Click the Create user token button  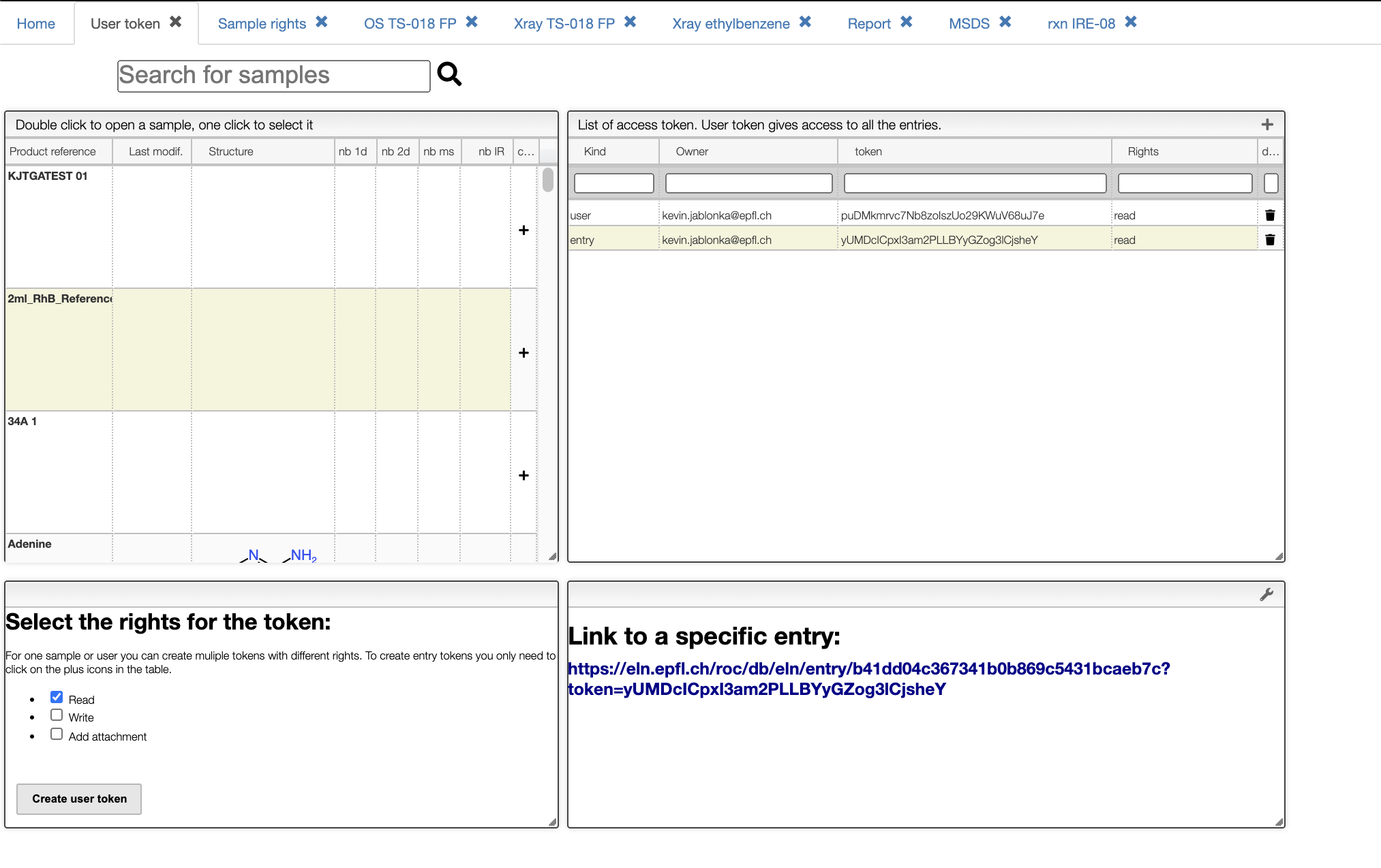click(x=79, y=799)
